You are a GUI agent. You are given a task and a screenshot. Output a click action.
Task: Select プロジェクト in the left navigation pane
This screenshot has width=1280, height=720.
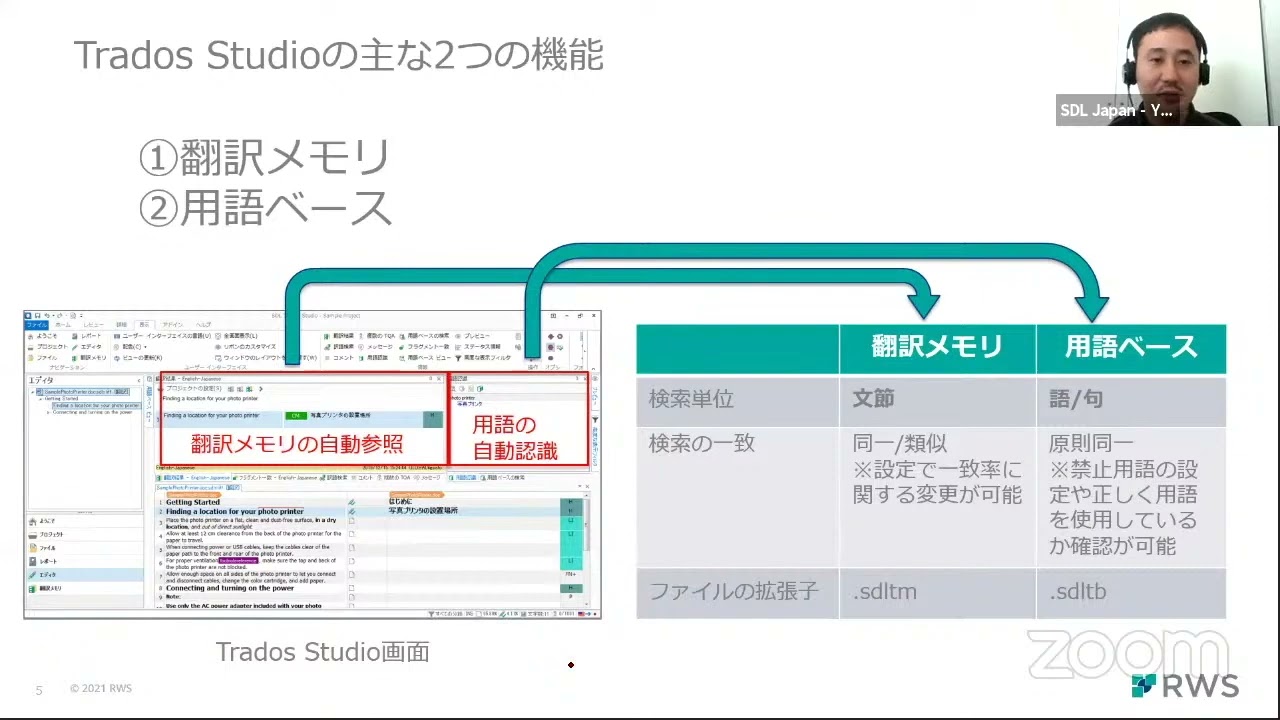click(85, 535)
